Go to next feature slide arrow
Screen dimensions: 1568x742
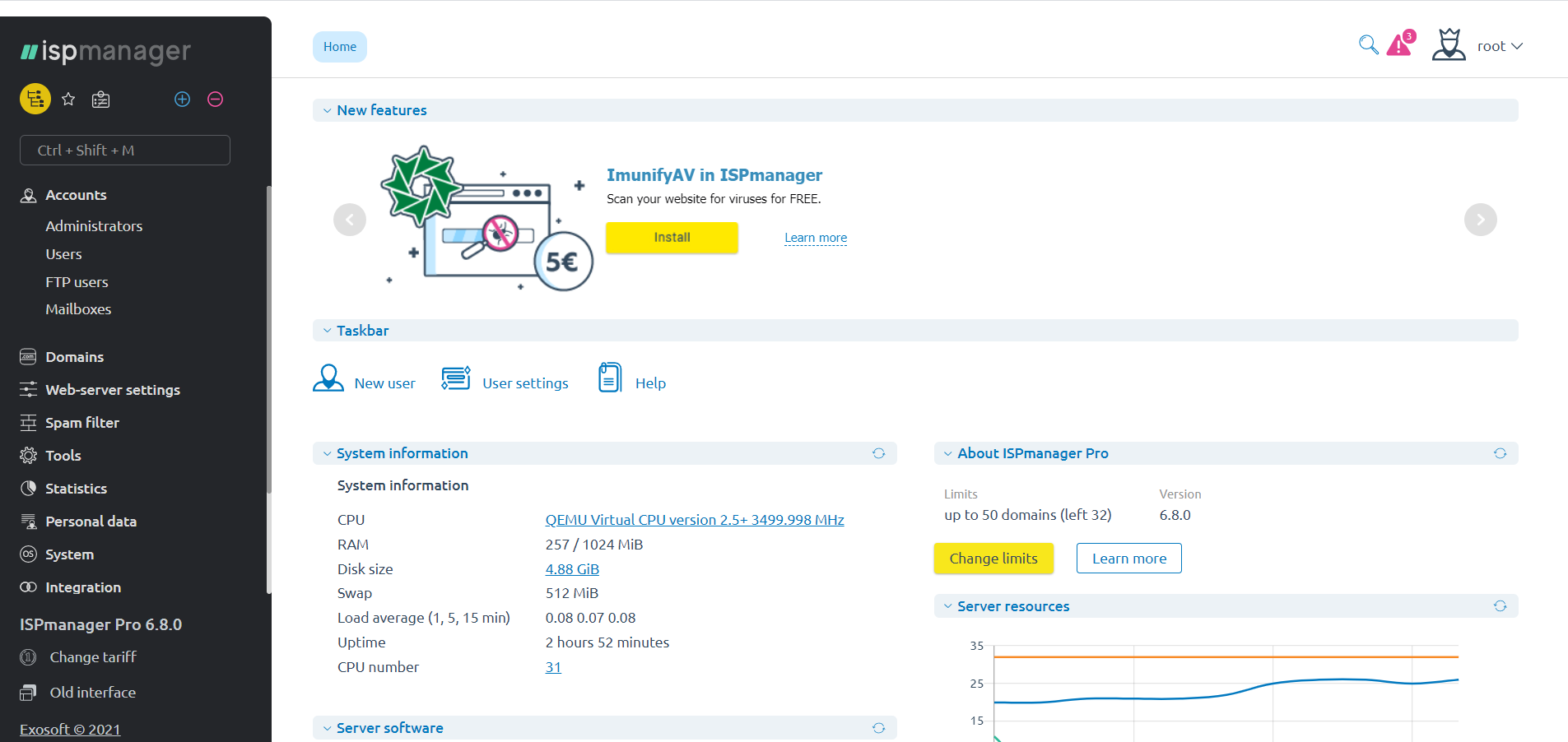(1480, 220)
